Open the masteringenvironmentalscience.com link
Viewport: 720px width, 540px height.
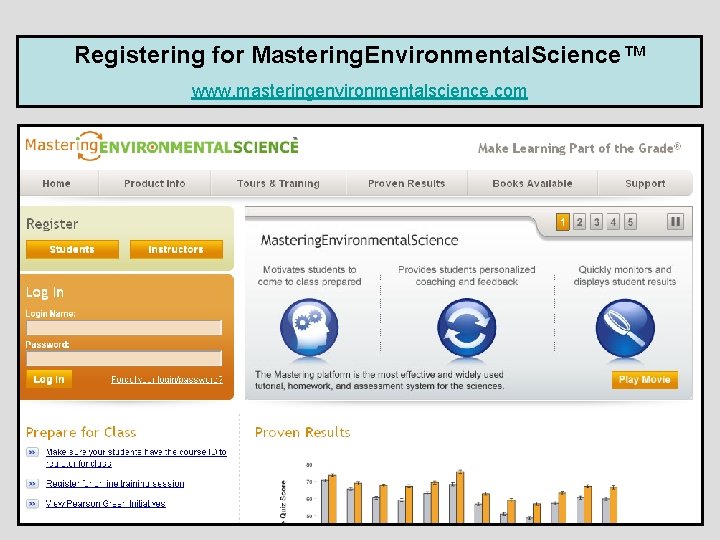[359, 91]
